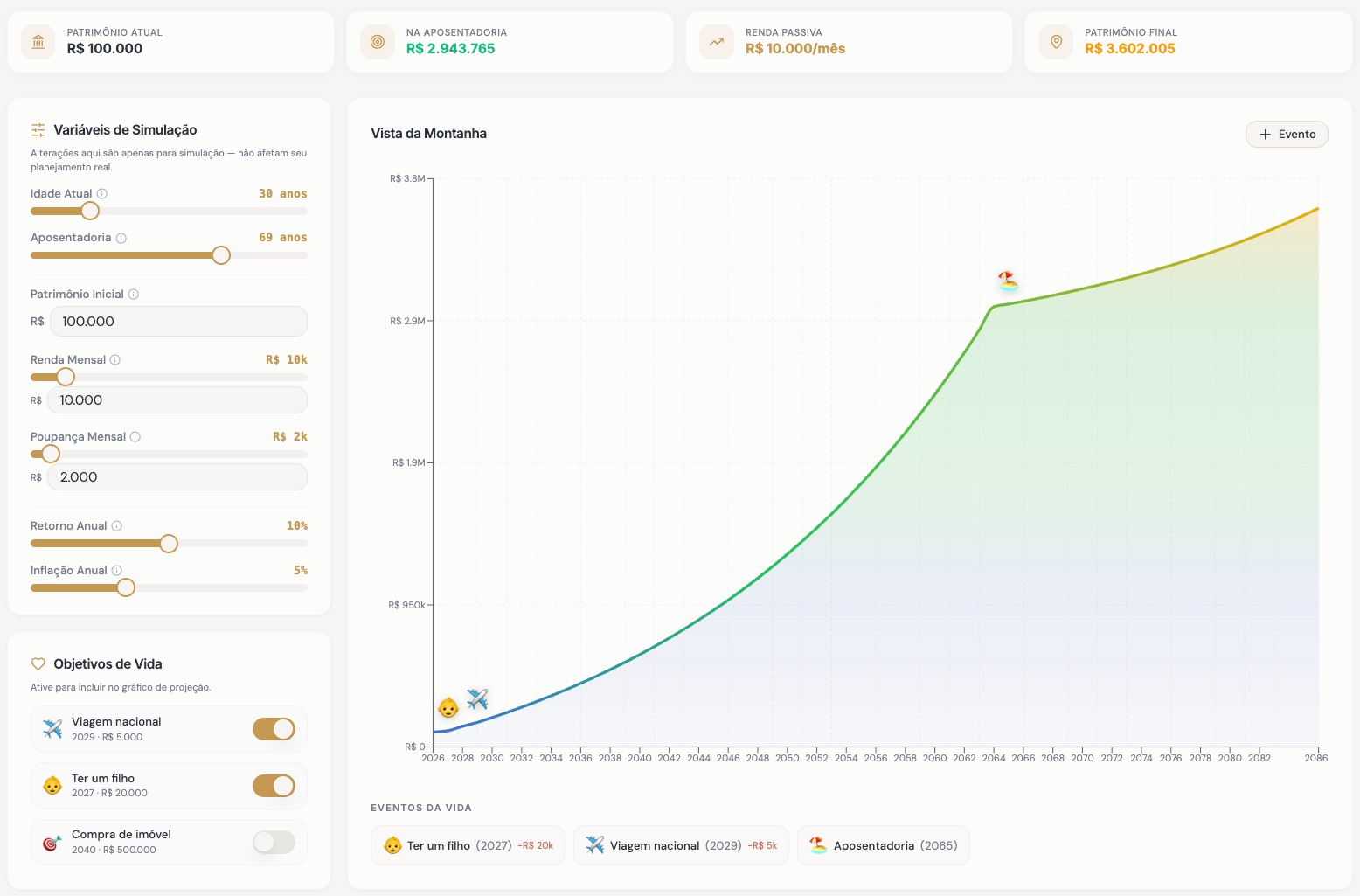Click the info icon next to Patrimônio Inicial

134,295
